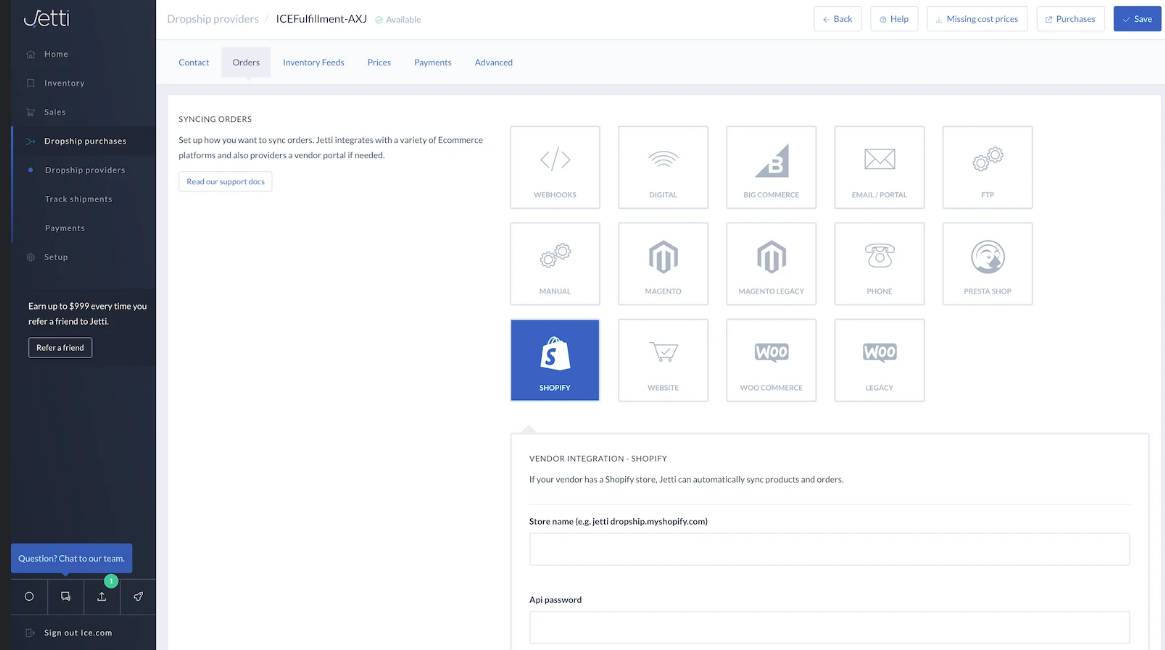
Task: Click the Save button
Action: pos(1137,19)
